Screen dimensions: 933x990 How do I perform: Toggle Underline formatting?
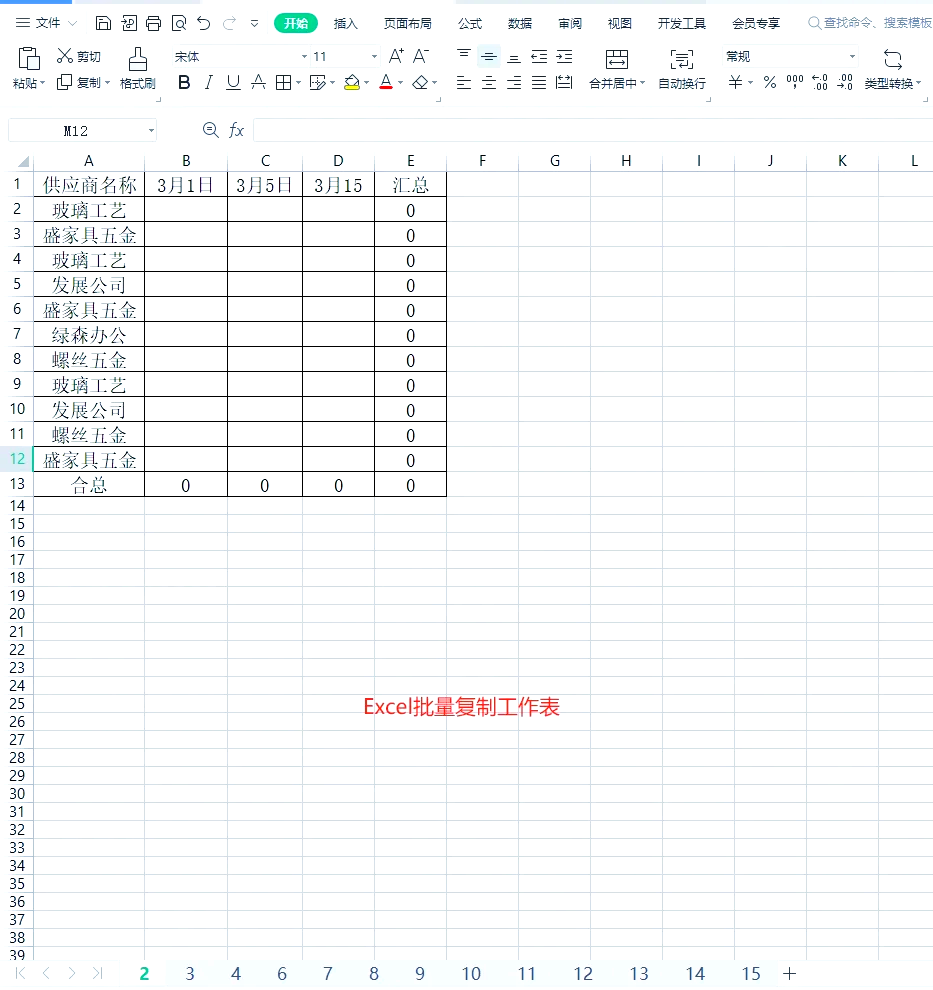pyautogui.click(x=233, y=83)
